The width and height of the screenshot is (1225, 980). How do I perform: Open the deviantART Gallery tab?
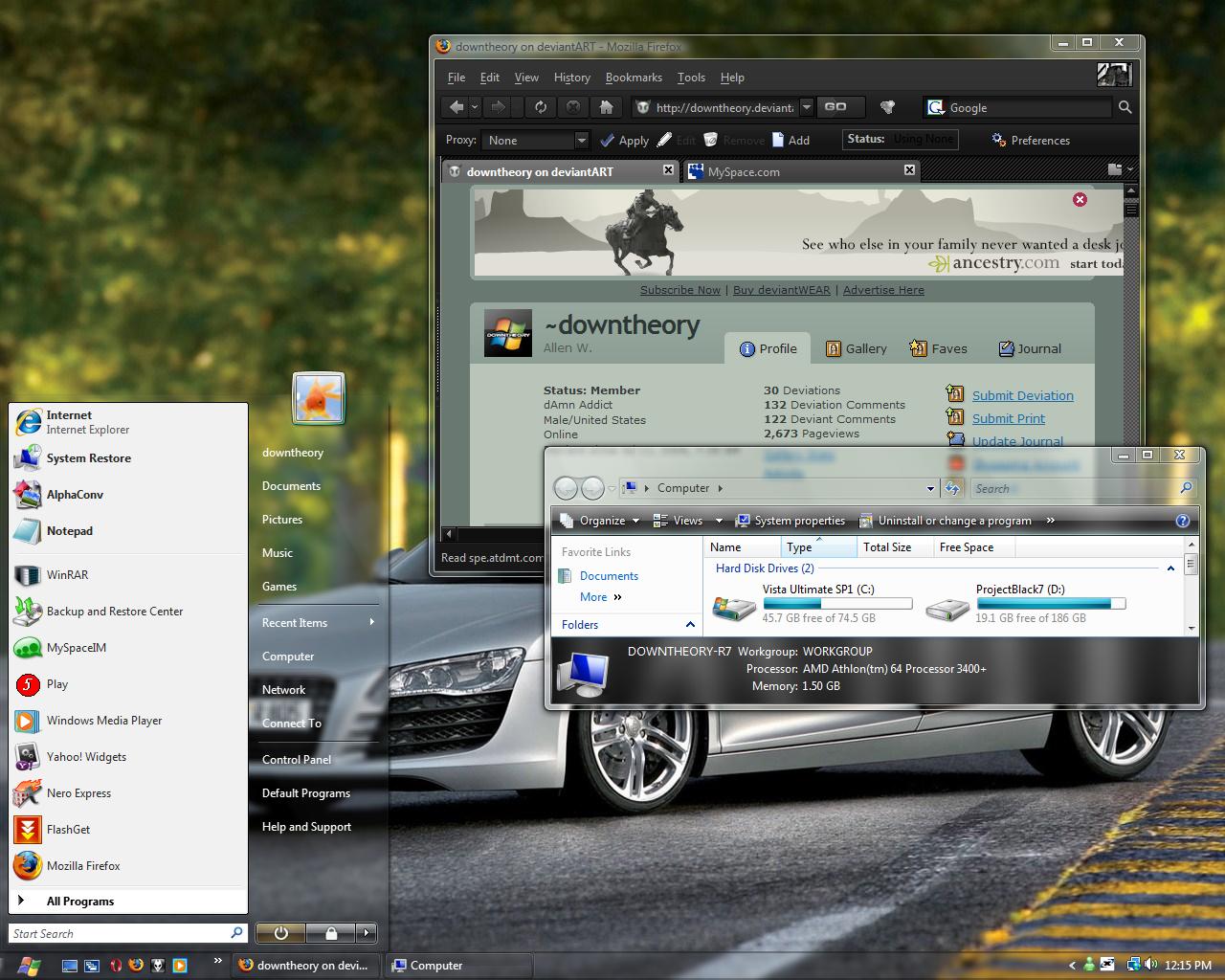click(x=857, y=348)
